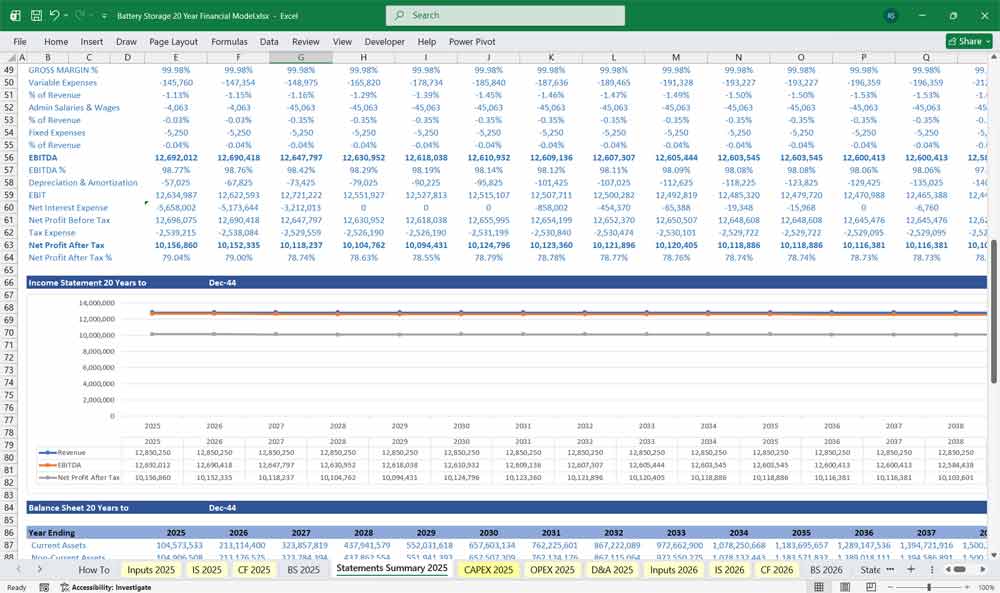Switch to the CAPEX 2025 sheet tab

(487, 569)
